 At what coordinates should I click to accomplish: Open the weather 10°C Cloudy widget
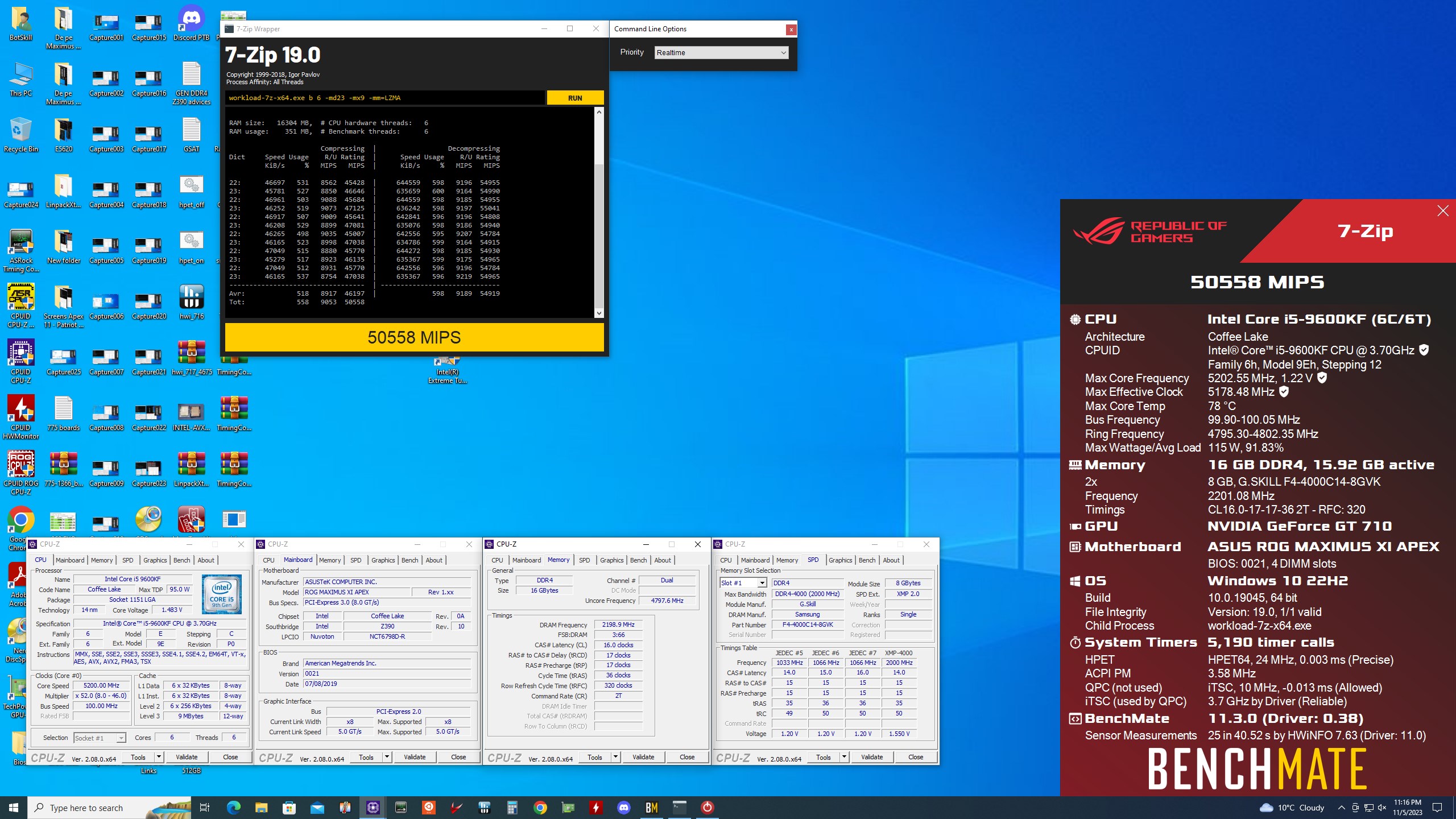pyautogui.click(x=1292, y=808)
